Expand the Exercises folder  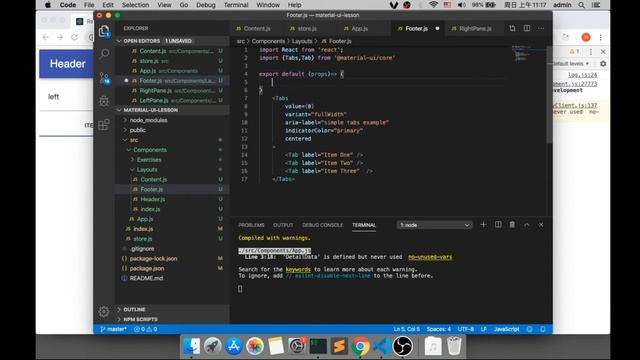149,160
